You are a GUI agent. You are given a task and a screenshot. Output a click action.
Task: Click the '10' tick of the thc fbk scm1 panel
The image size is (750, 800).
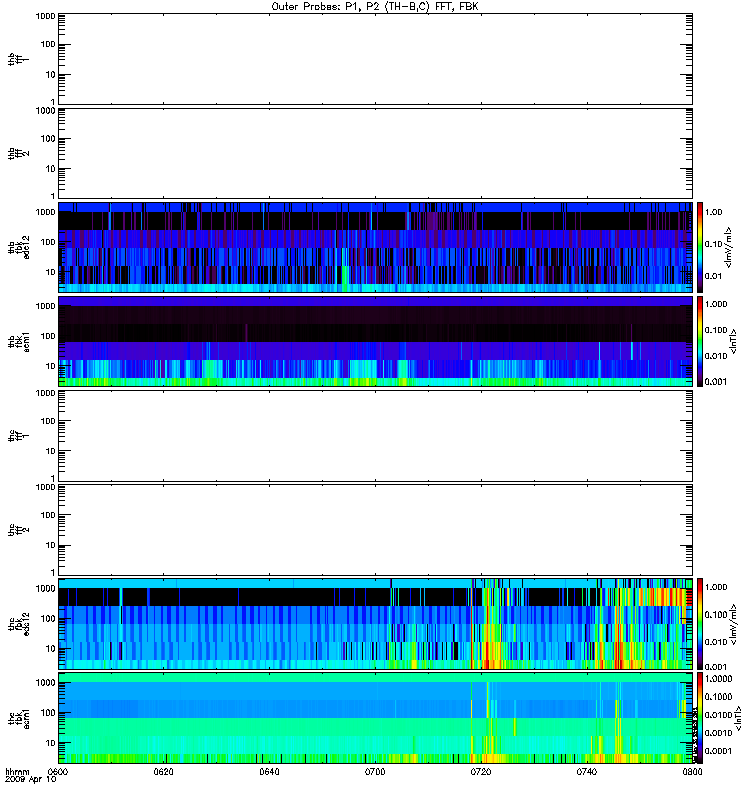[x=51, y=743]
